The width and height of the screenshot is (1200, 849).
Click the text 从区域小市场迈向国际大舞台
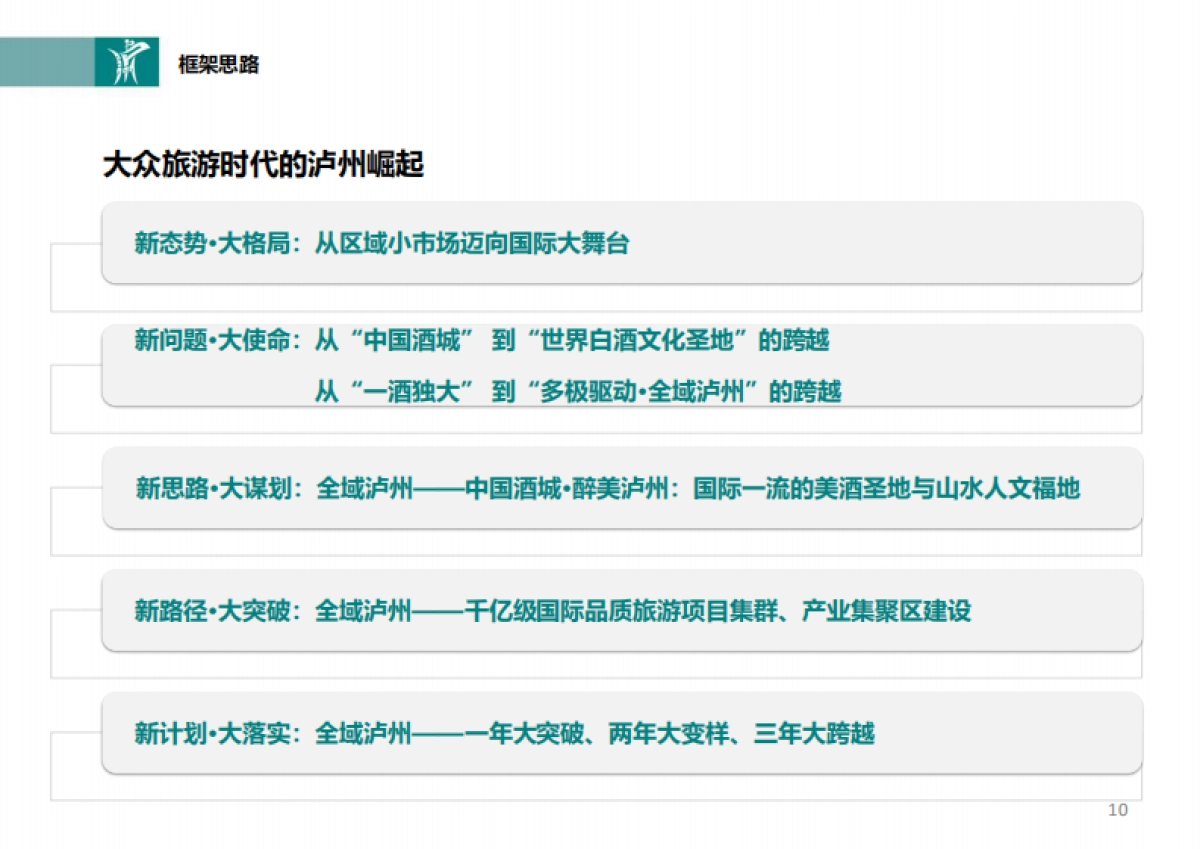click(x=471, y=243)
